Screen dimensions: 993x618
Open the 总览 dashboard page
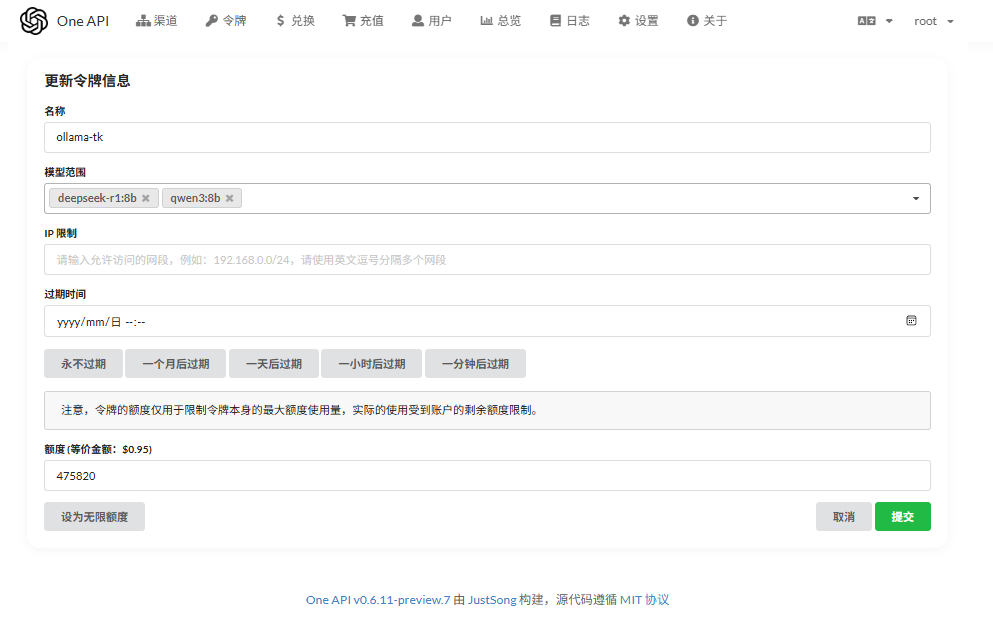pos(500,21)
